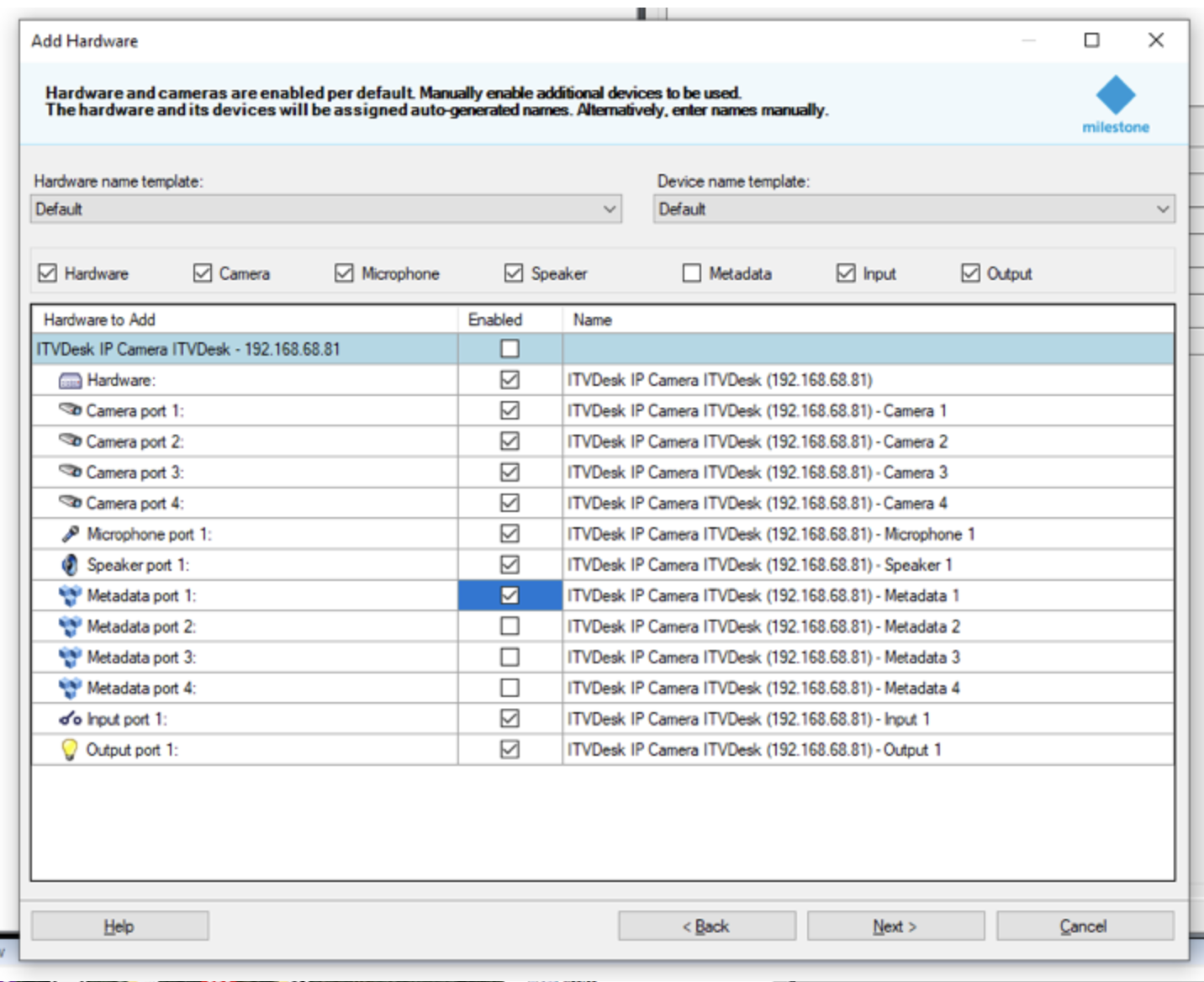Screen dimensions: 1204x982
Task: Uncheck Speaker port 1 enabled state
Action: (509, 562)
